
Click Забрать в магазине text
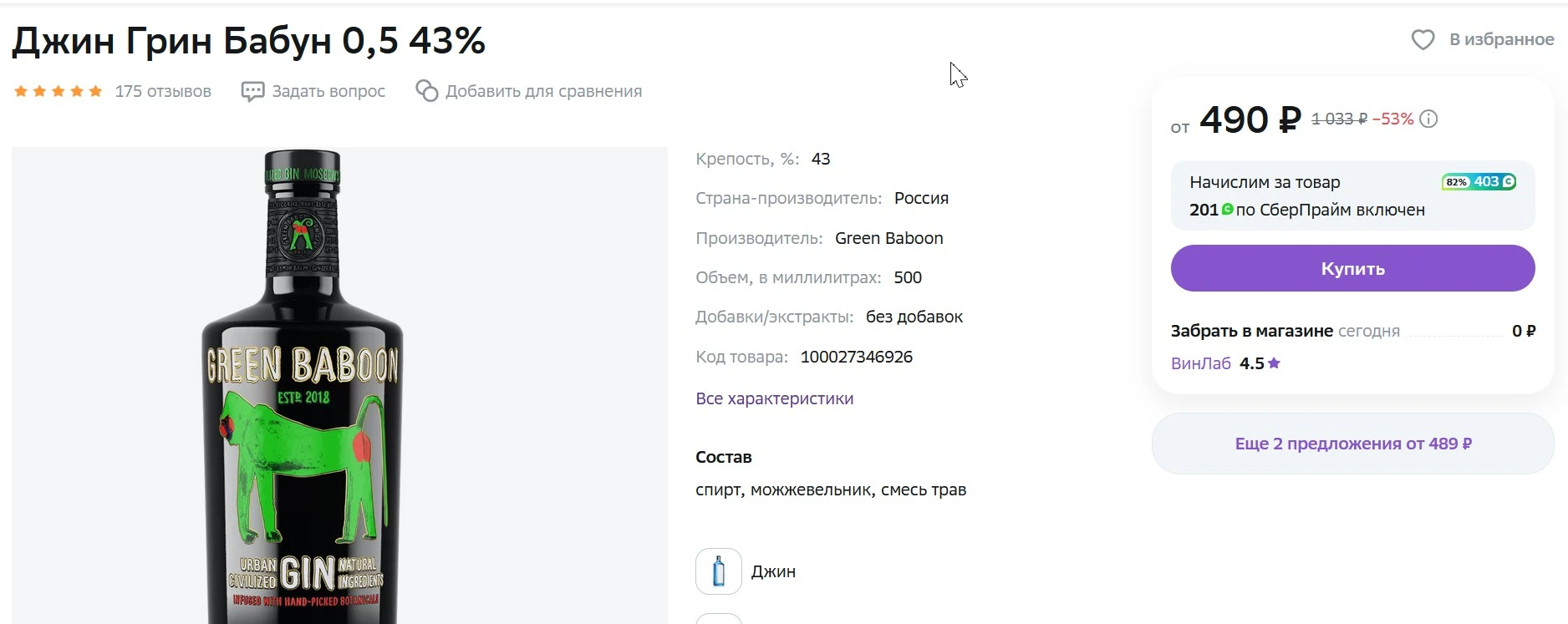point(1251,331)
